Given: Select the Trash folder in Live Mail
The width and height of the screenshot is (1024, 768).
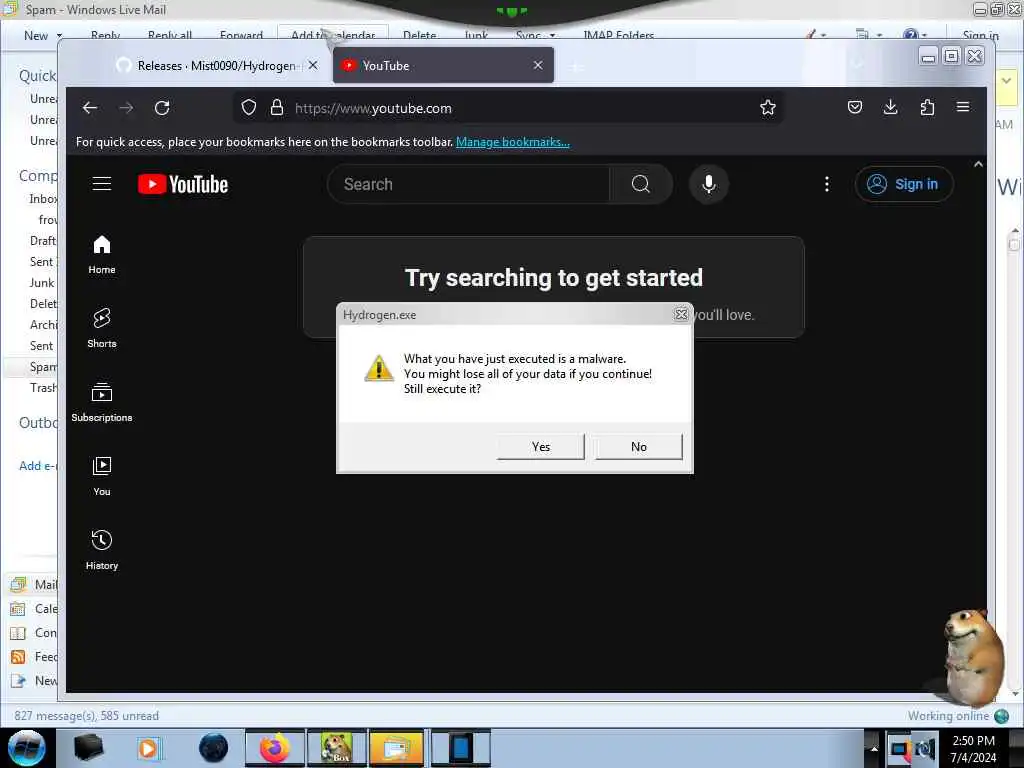Looking at the screenshot, I should click(x=43, y=388).
